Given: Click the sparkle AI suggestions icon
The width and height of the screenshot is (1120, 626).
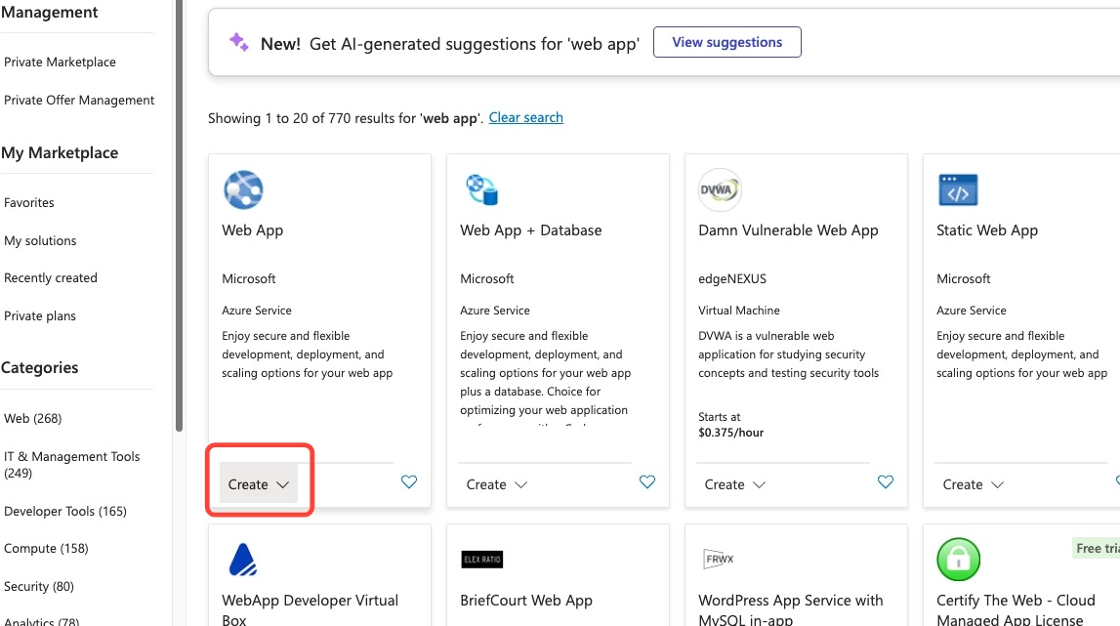Looking at the screenshot, I should (239, 42).
